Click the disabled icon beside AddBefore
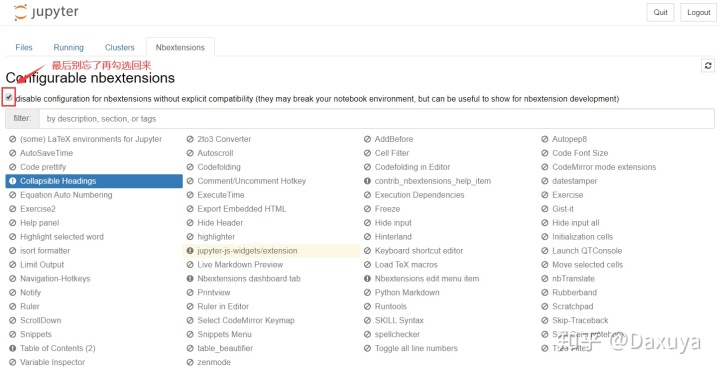 click(x=367, y=139)
